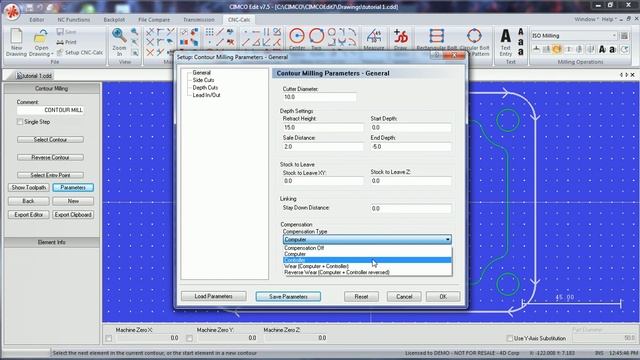The height and width of the screenshot is (360, 640).
Task: Click the New Drawing icon
Action: pos(16,37)
